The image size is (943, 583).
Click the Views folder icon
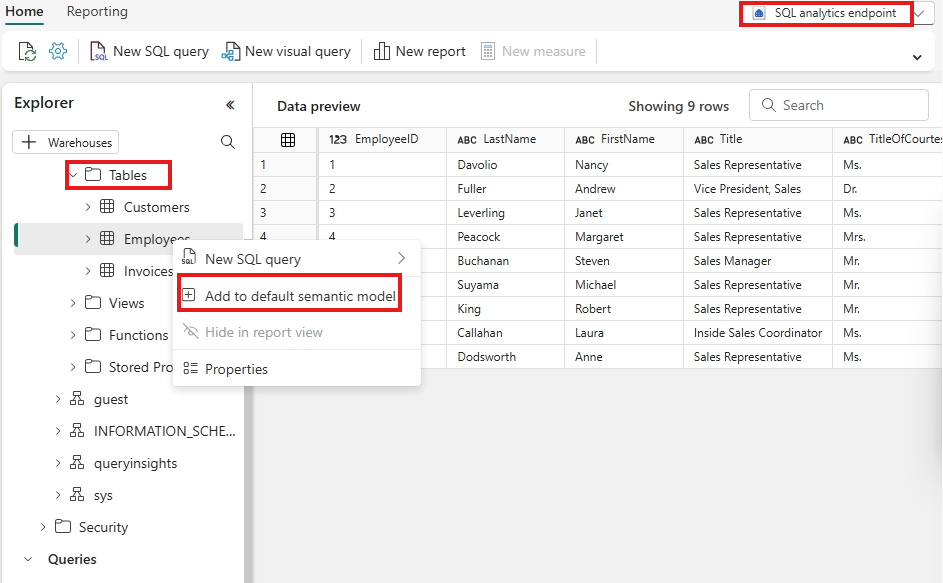(93, 302)
